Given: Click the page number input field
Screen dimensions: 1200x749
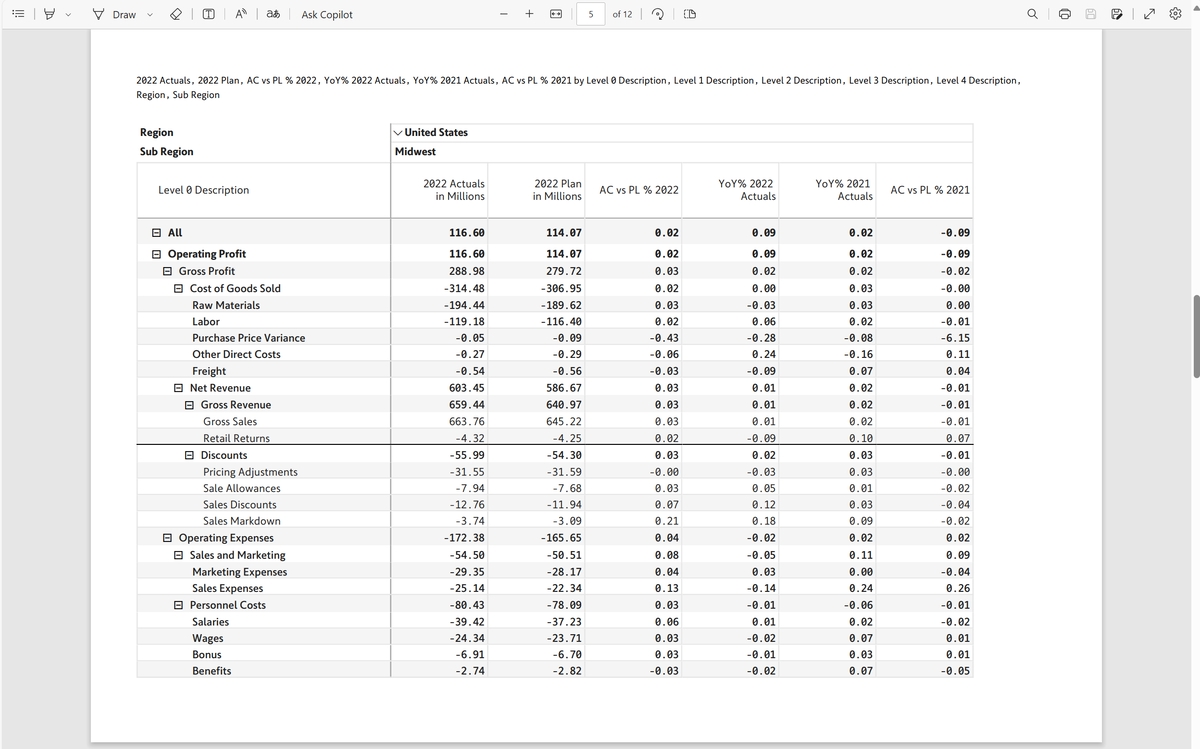Looking at the screenshot, I should 591,14.
